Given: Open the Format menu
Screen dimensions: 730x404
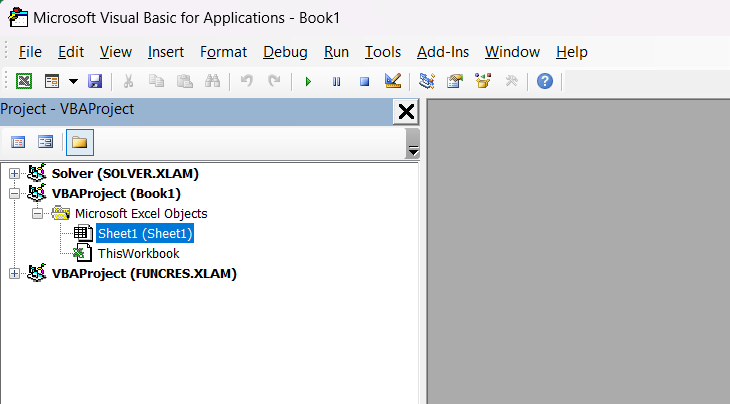Looking at the screenshot, I should [223, 52].
